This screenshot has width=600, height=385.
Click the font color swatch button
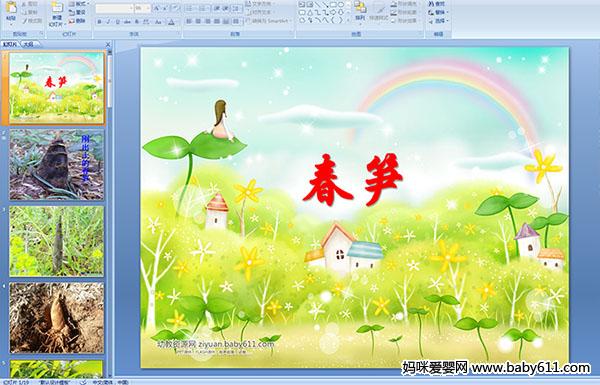[171, 22]
